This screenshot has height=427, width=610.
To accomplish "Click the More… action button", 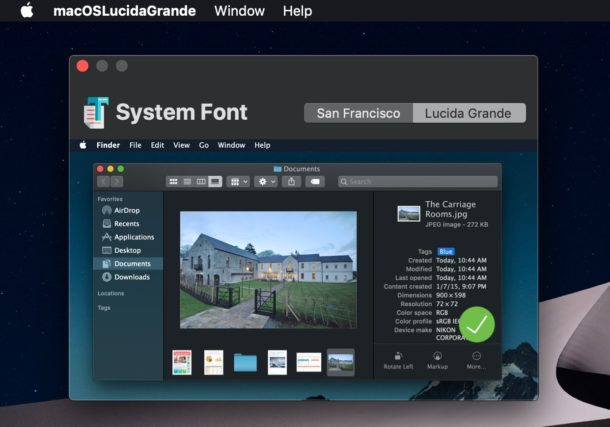I will pyautogui.click(x=476, y=360).
